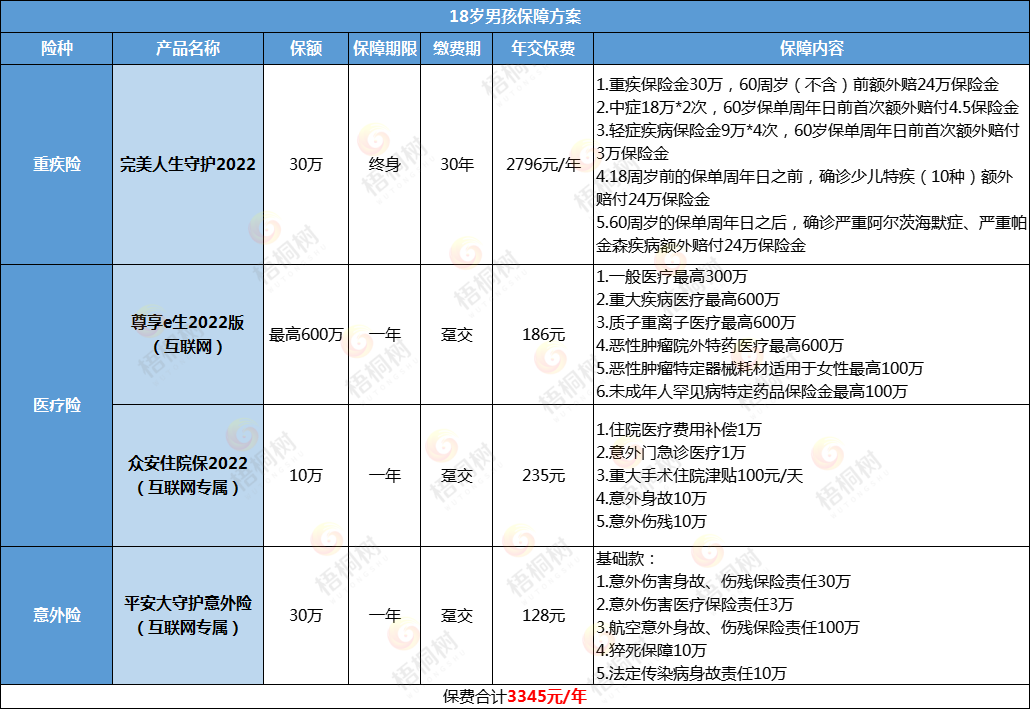
Task: Click the '30年' payment period cell
Action: point(457,164)
